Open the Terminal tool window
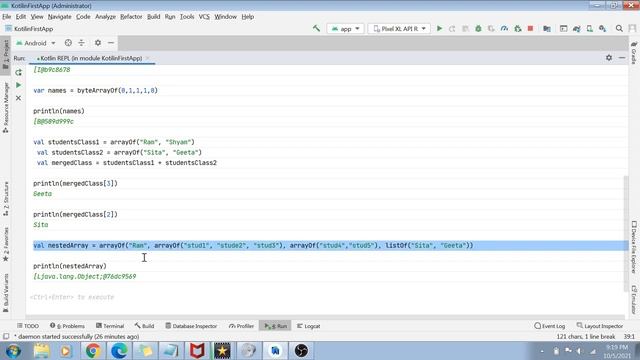The height and width of the screenshot is (360, 640). tap(110, 326)
